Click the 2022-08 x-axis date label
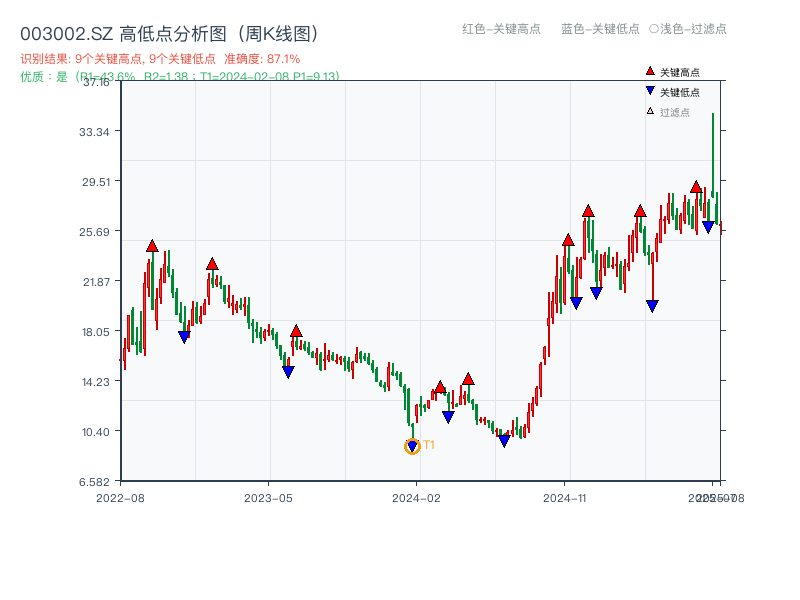 click(x=120, y=498)
